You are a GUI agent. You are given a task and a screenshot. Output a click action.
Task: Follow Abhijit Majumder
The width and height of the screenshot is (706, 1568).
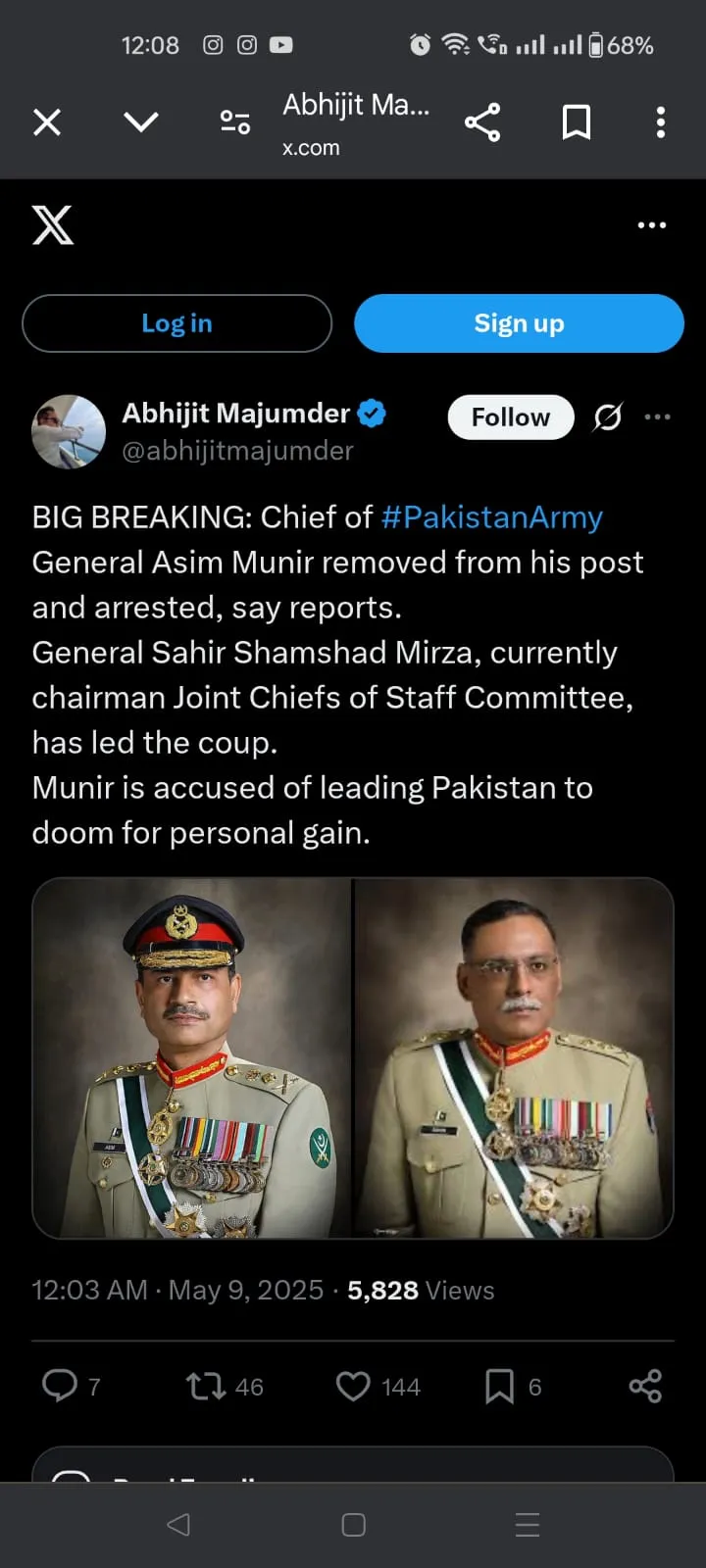511,417
